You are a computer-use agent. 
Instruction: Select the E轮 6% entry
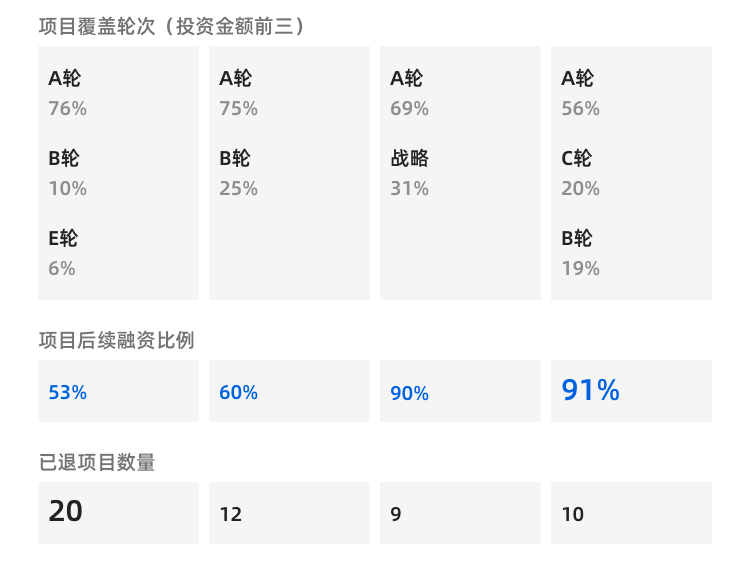[x=63, y=253]
